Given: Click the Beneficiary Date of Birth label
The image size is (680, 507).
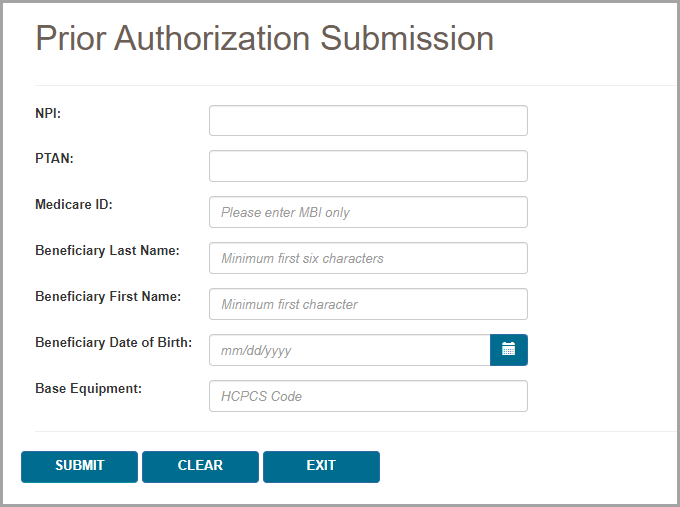Looking at the screenshot, I should coord(113,342).
